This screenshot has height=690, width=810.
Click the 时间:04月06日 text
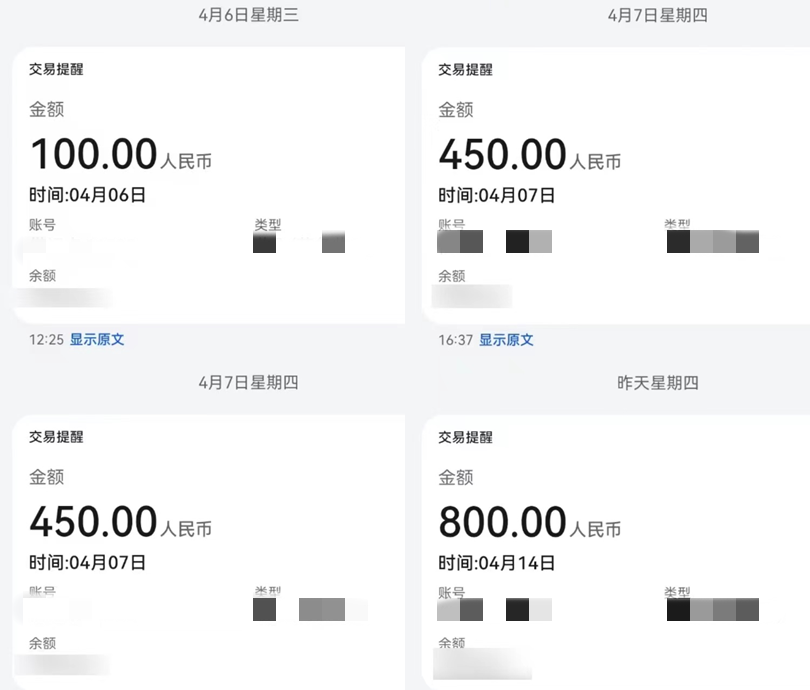point(87,195)
